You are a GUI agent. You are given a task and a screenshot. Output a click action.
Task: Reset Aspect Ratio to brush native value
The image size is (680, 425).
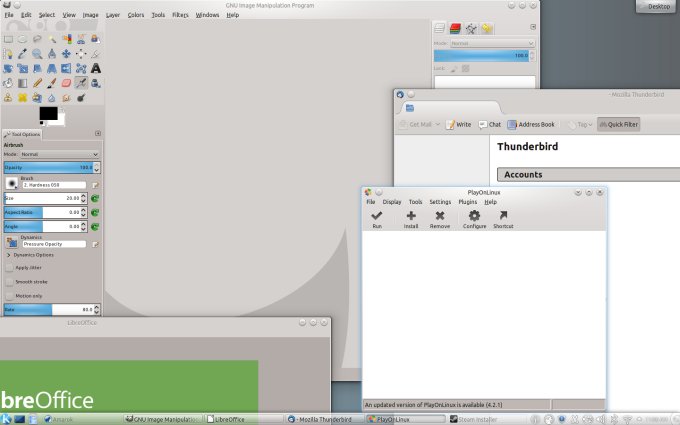(95, 212)
